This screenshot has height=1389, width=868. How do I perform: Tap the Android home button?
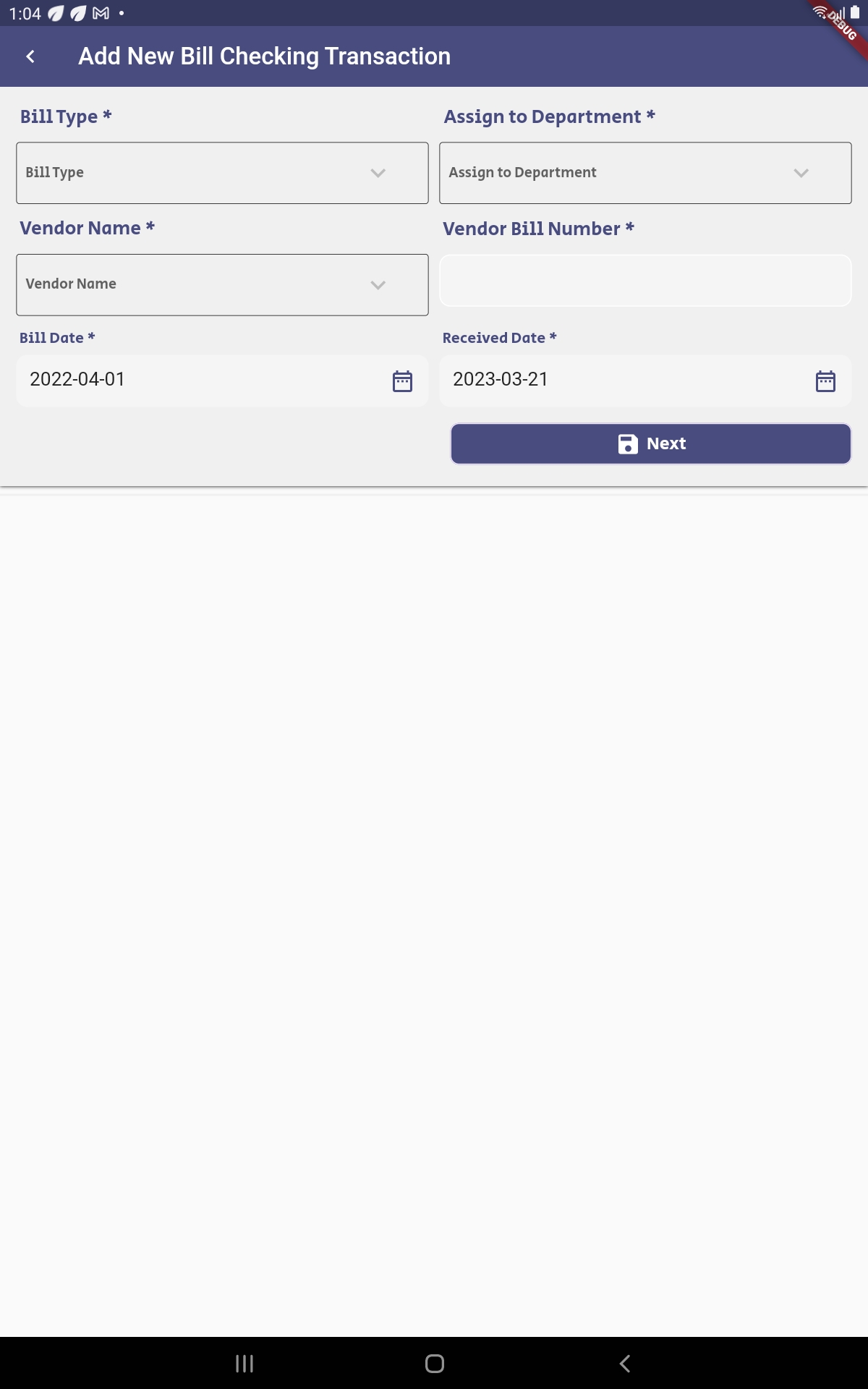coord(435,1364)
